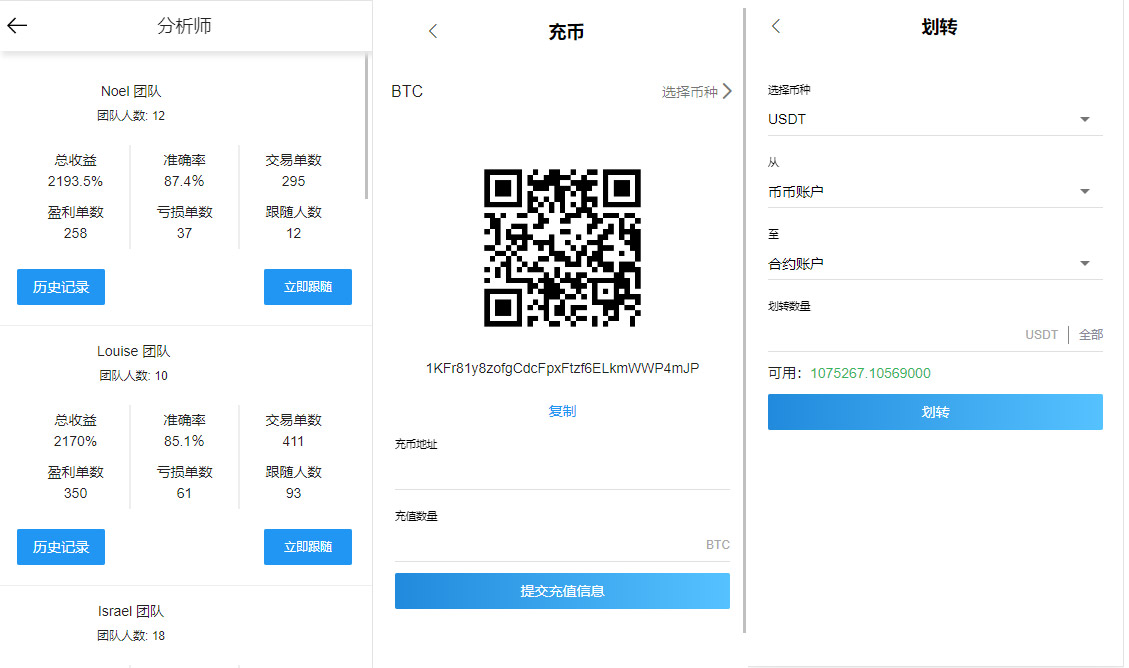Click 团队人数: 12 under Noel 团队
The height and width of the screenshot is (668, 1129).
point(131,116)
